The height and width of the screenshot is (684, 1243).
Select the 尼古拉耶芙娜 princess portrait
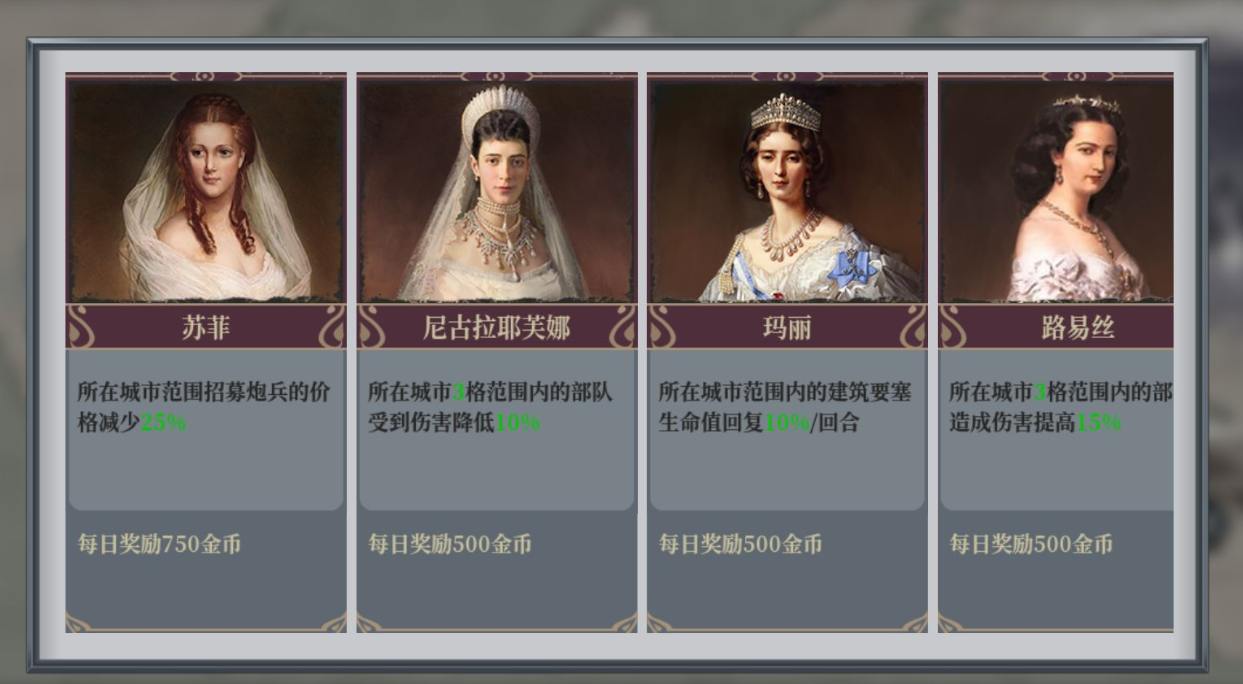pos(497,190)
